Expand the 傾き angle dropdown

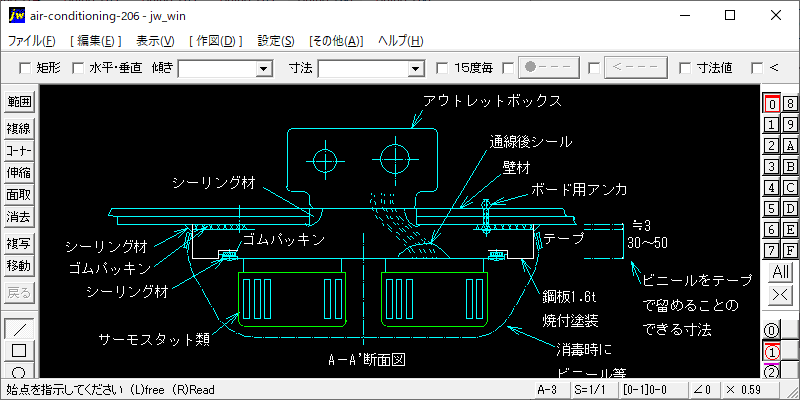(264, 68)
